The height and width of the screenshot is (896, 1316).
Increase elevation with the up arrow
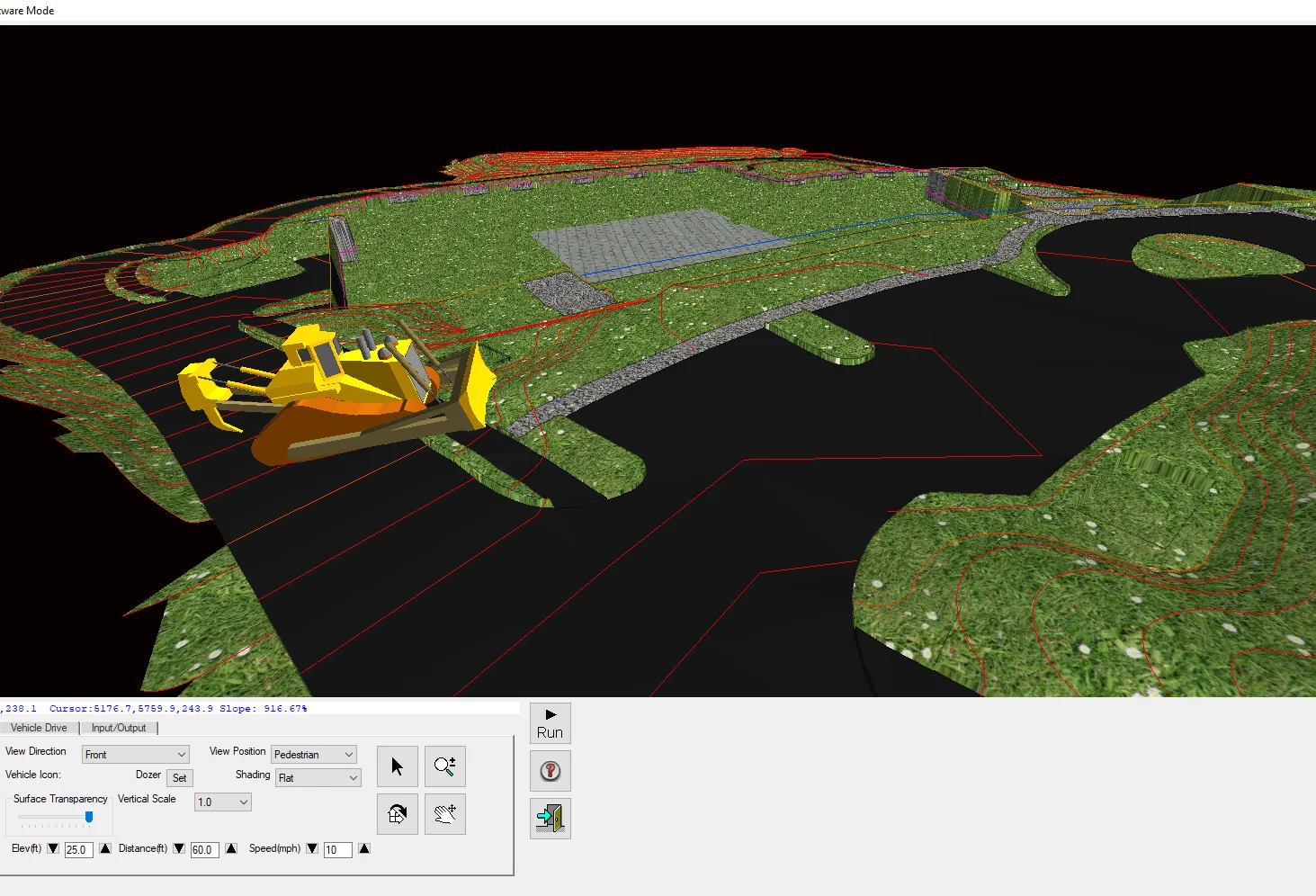105,848
